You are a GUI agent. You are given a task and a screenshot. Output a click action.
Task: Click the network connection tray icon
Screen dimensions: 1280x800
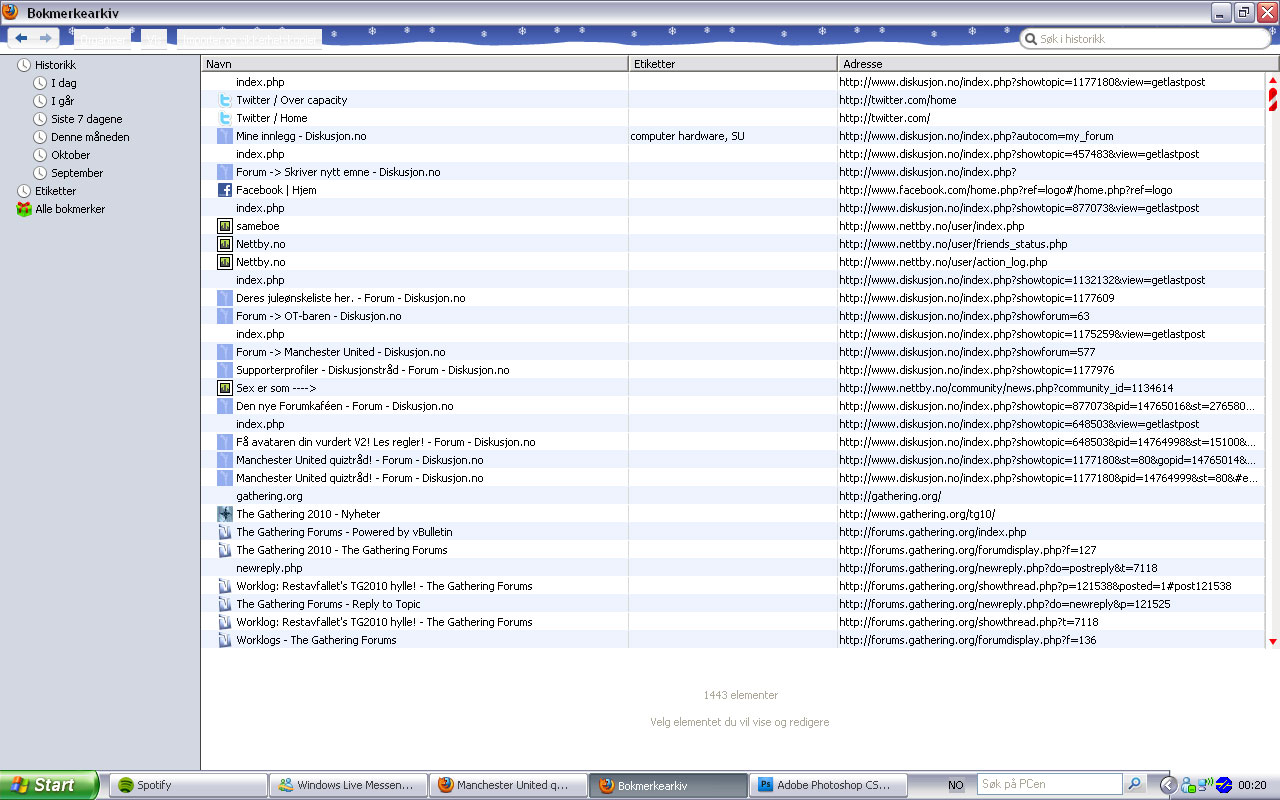(x=1205, y=785)
